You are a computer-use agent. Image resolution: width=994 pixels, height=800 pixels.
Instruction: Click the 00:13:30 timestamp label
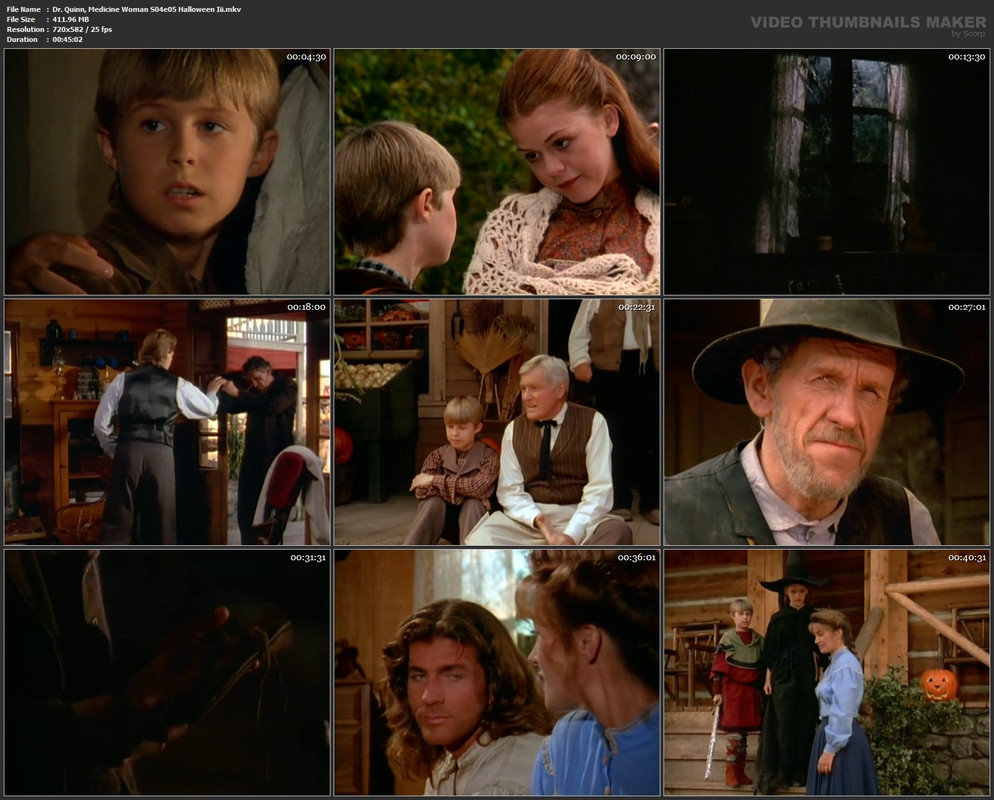click(x=966, y=57)
